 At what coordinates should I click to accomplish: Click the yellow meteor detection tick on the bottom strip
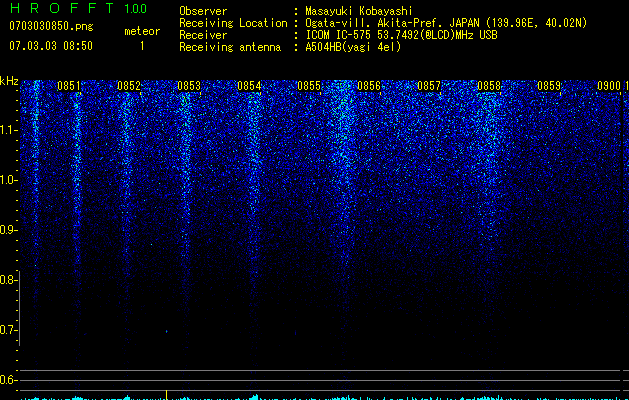coord(166,394)
